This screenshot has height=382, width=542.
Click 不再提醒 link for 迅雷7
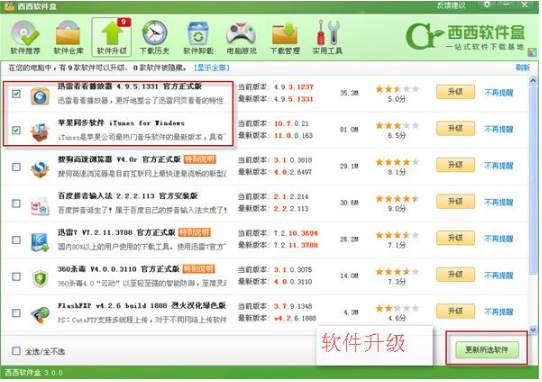point(498,239)
